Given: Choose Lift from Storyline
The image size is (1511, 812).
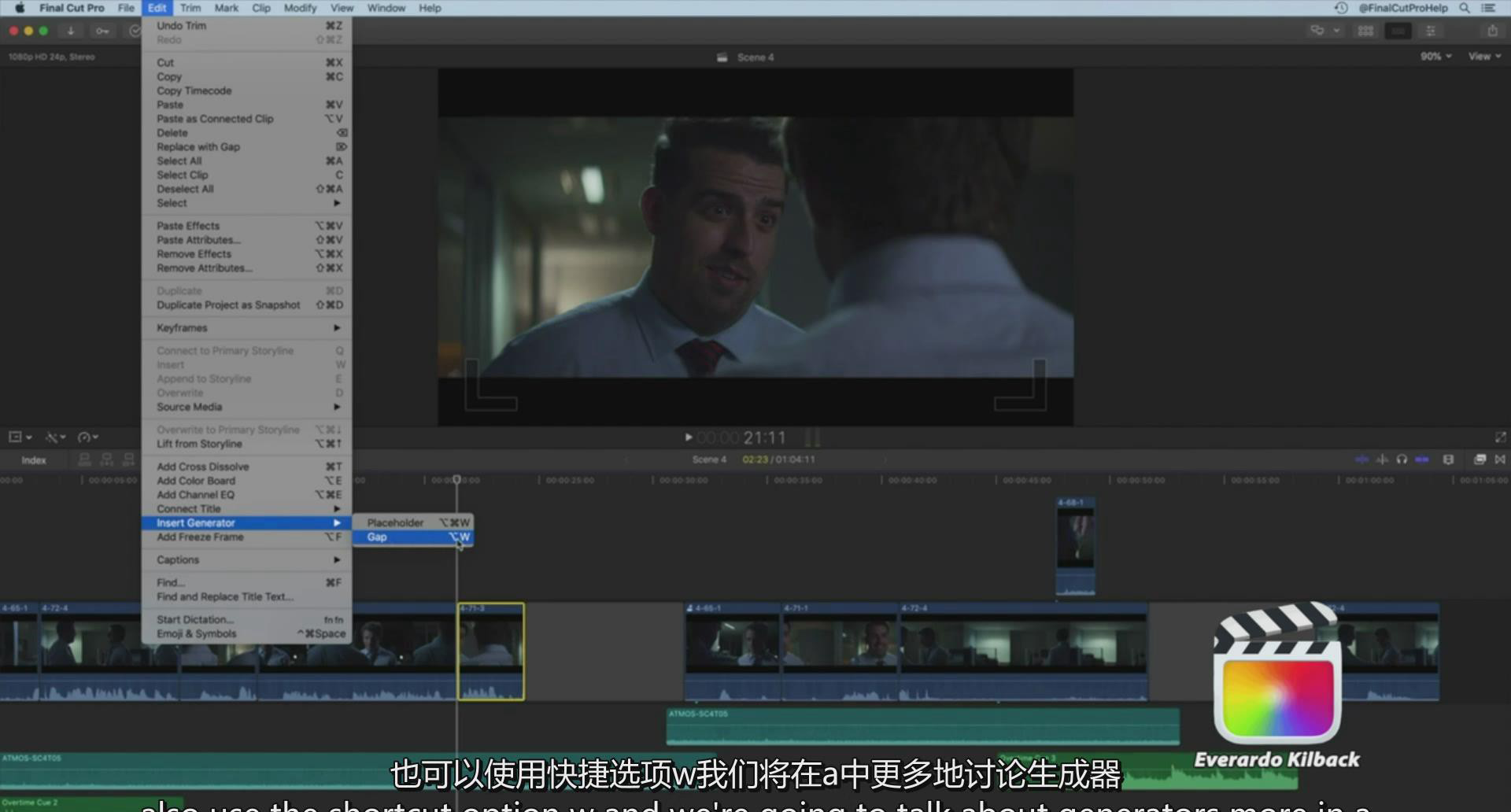Looking at the screenshot, I should pyautogui.click(x=246, y=445).
